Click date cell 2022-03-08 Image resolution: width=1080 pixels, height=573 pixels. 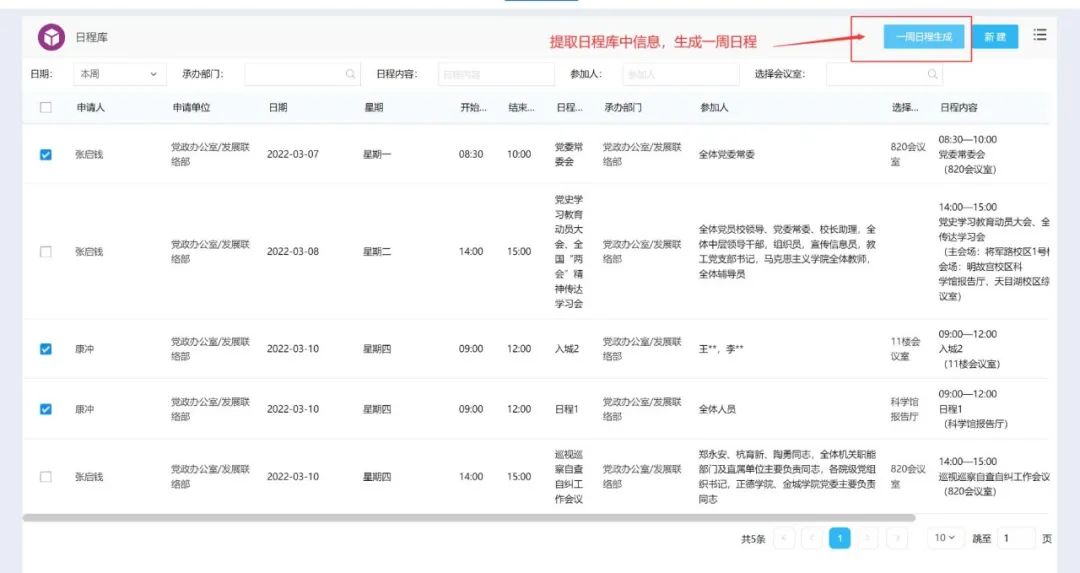coord(293,251)
